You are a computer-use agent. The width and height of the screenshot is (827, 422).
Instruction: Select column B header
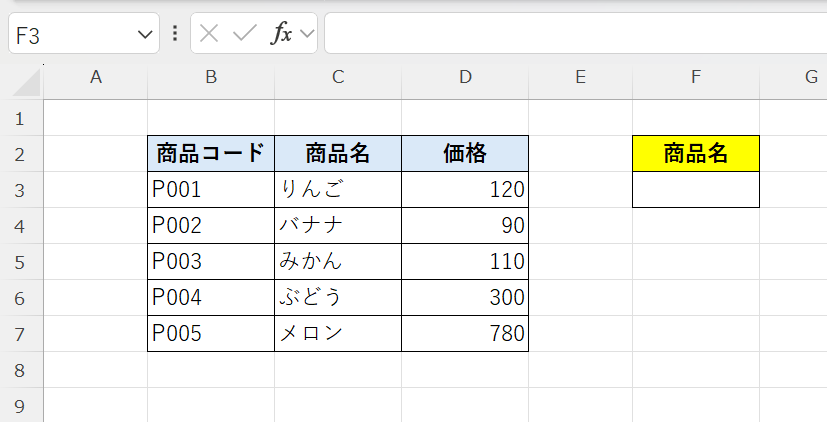(211, 78)
